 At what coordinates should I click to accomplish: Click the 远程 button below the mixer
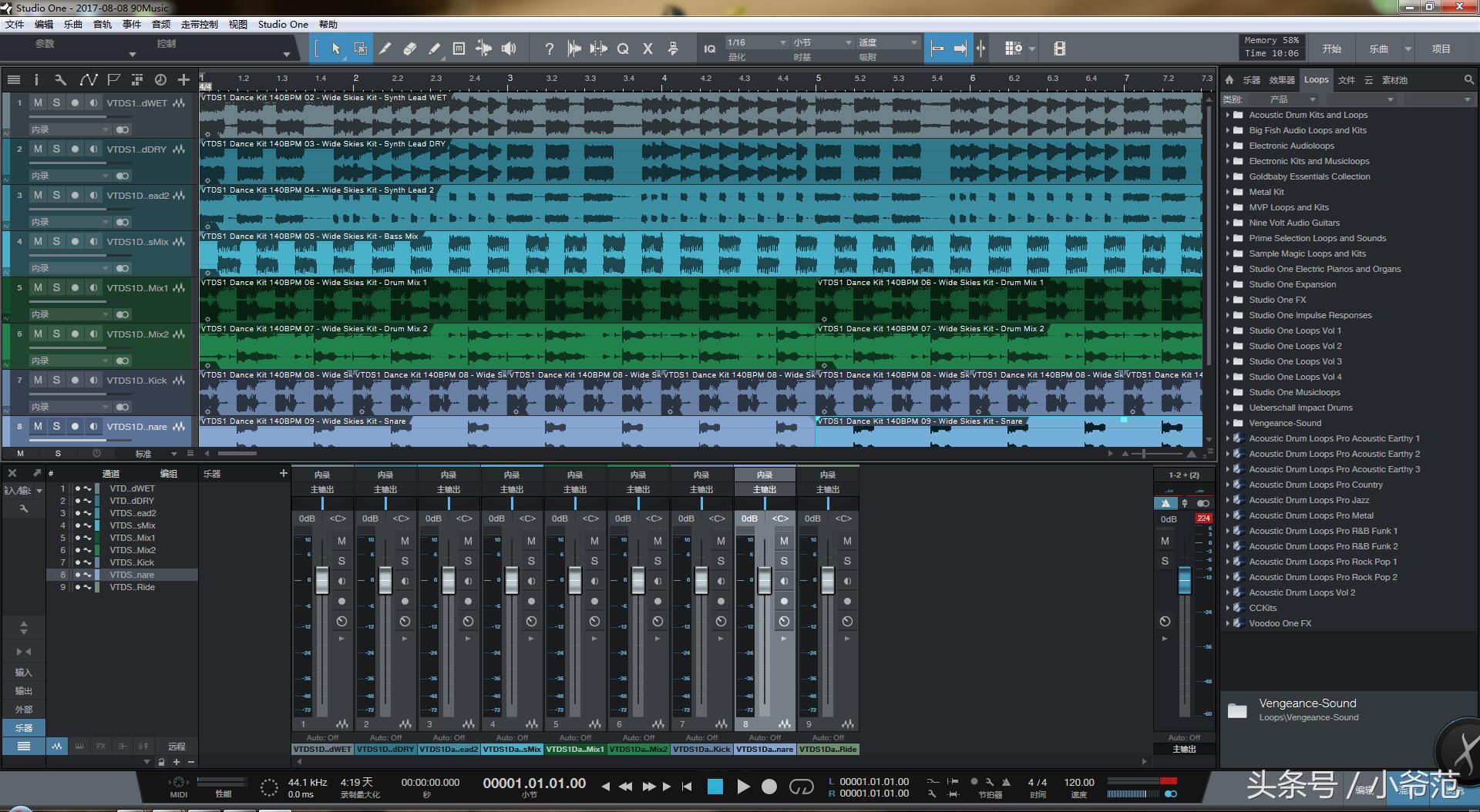click(x=177, y=746)
